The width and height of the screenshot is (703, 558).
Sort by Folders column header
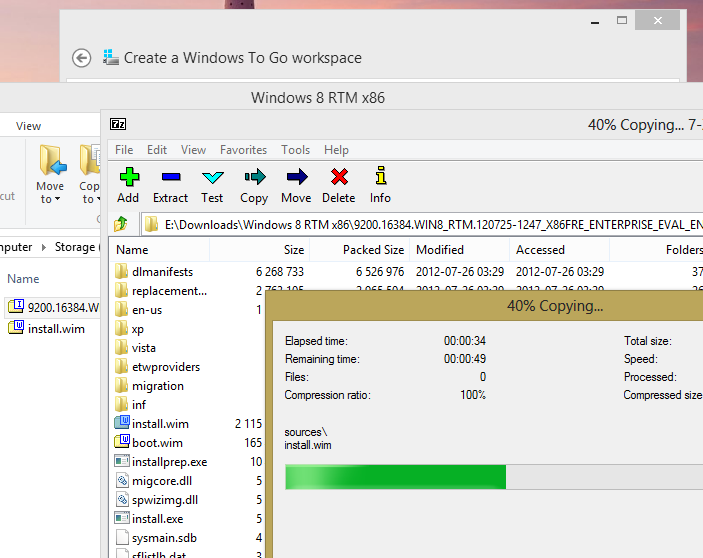pos(656,250)
